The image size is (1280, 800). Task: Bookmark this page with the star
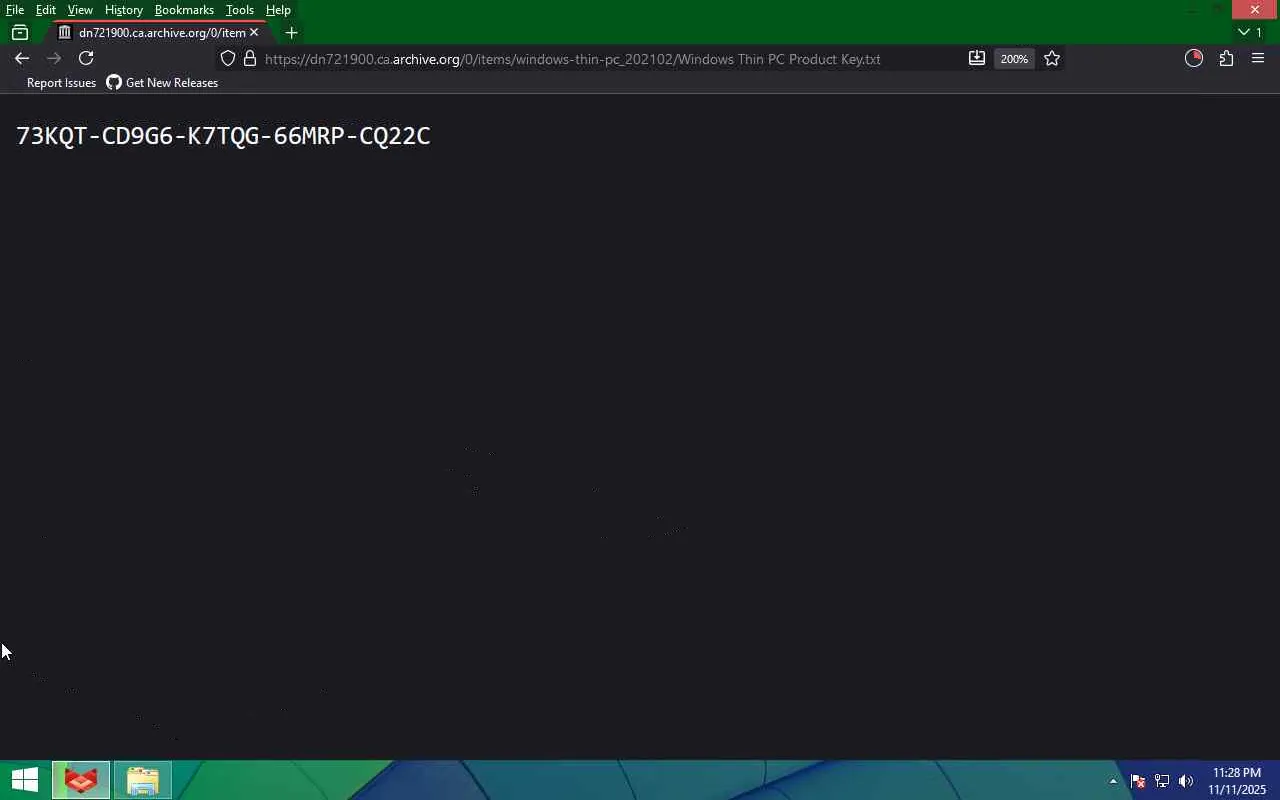[x=1052, y=59]
